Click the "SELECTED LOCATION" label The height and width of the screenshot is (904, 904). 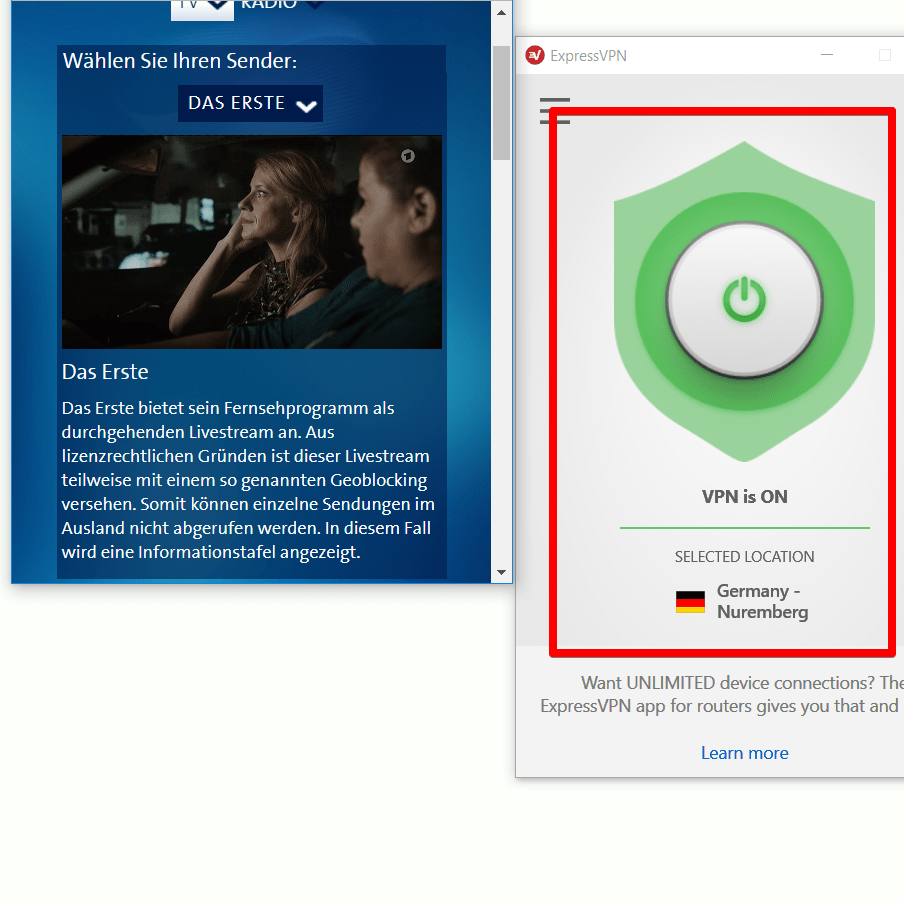744,556
